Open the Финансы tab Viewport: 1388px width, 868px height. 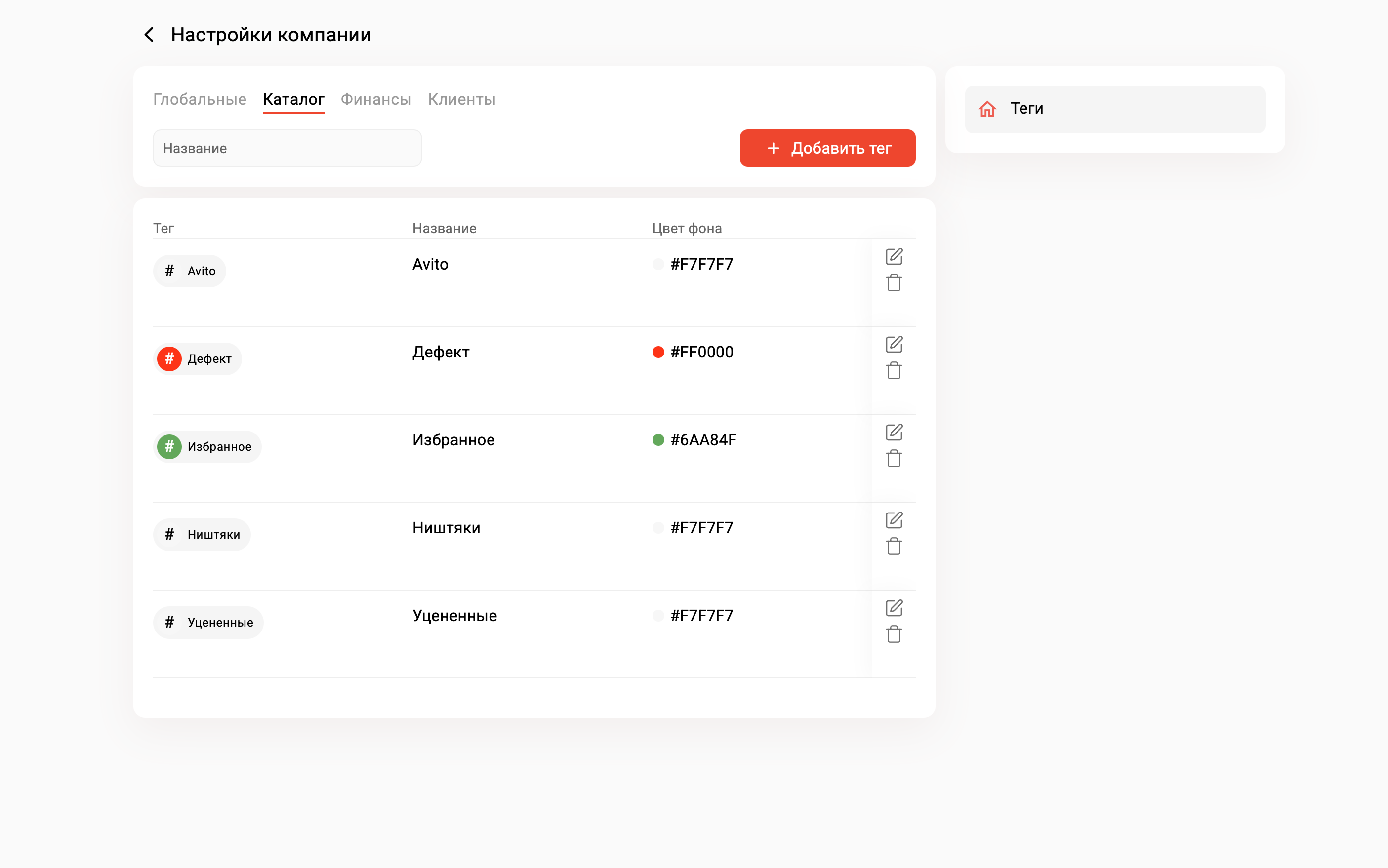[375, 99]
